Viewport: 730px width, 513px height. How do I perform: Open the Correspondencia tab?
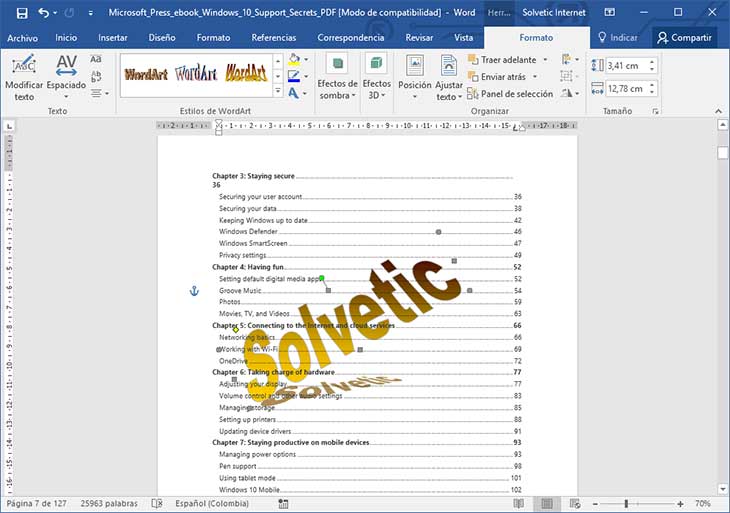tap(351, 38)
